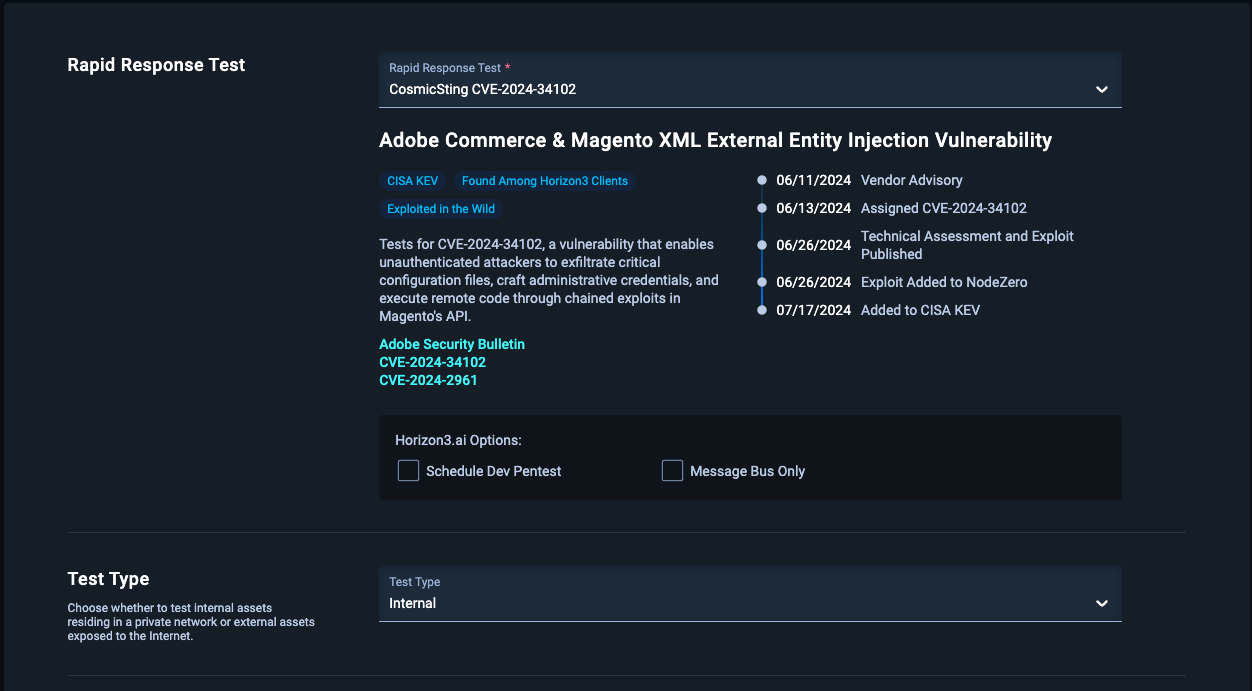This screenshot has height=691, width=1252.
Task: Click the 07/17/2024 date text
Action: point(814,310)
